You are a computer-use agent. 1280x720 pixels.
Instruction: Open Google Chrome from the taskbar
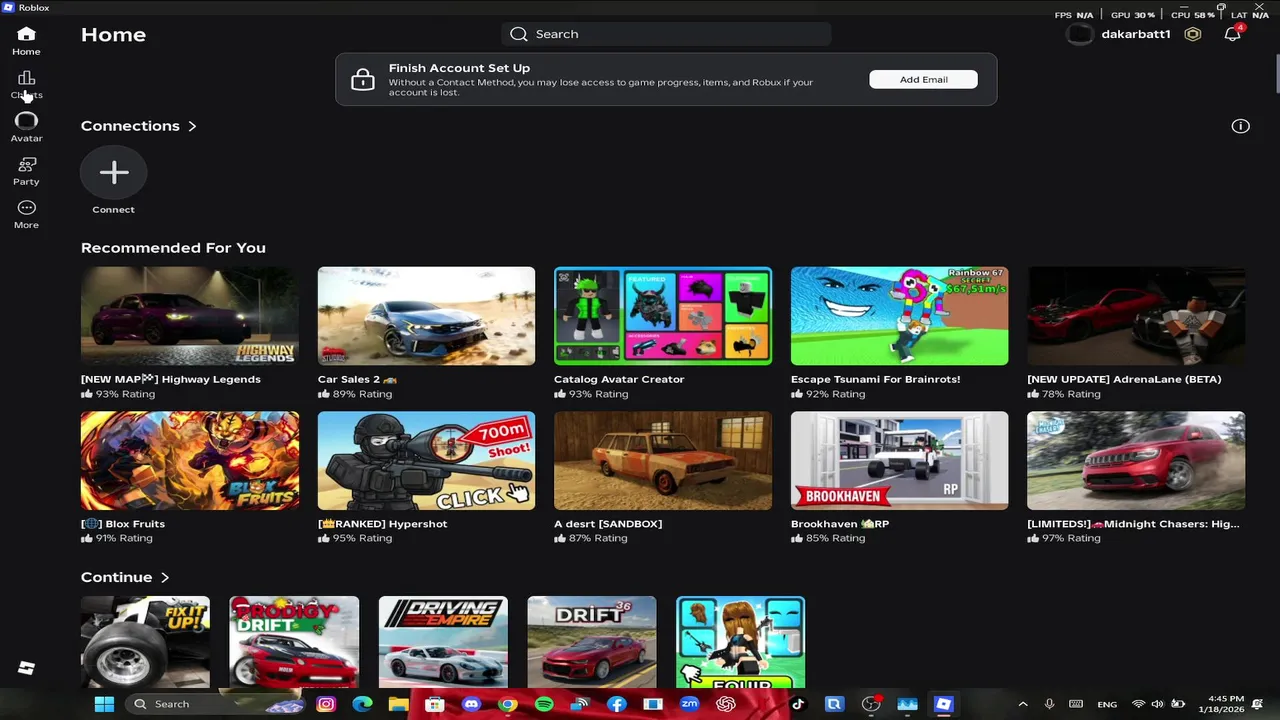(508, 704)
